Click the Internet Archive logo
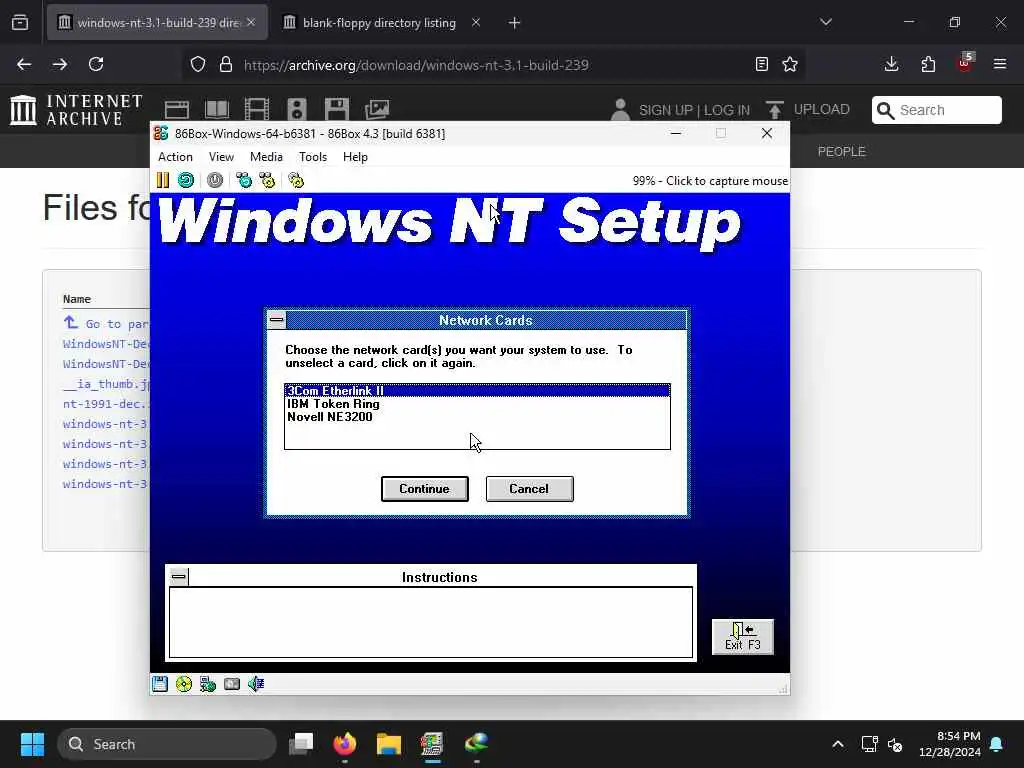Image resolution: width=1024 pixels, height=768 pixels. coord(76,110)
